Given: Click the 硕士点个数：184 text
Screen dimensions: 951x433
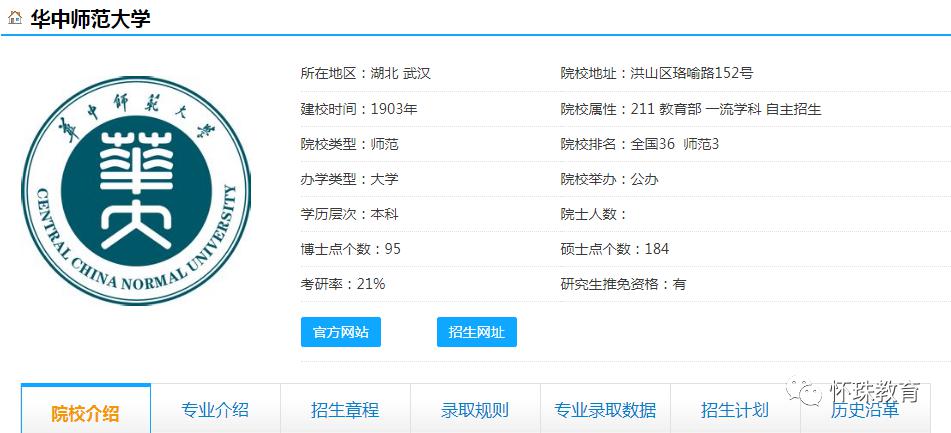Looking at the screenshot, I should tap(615, 249).
